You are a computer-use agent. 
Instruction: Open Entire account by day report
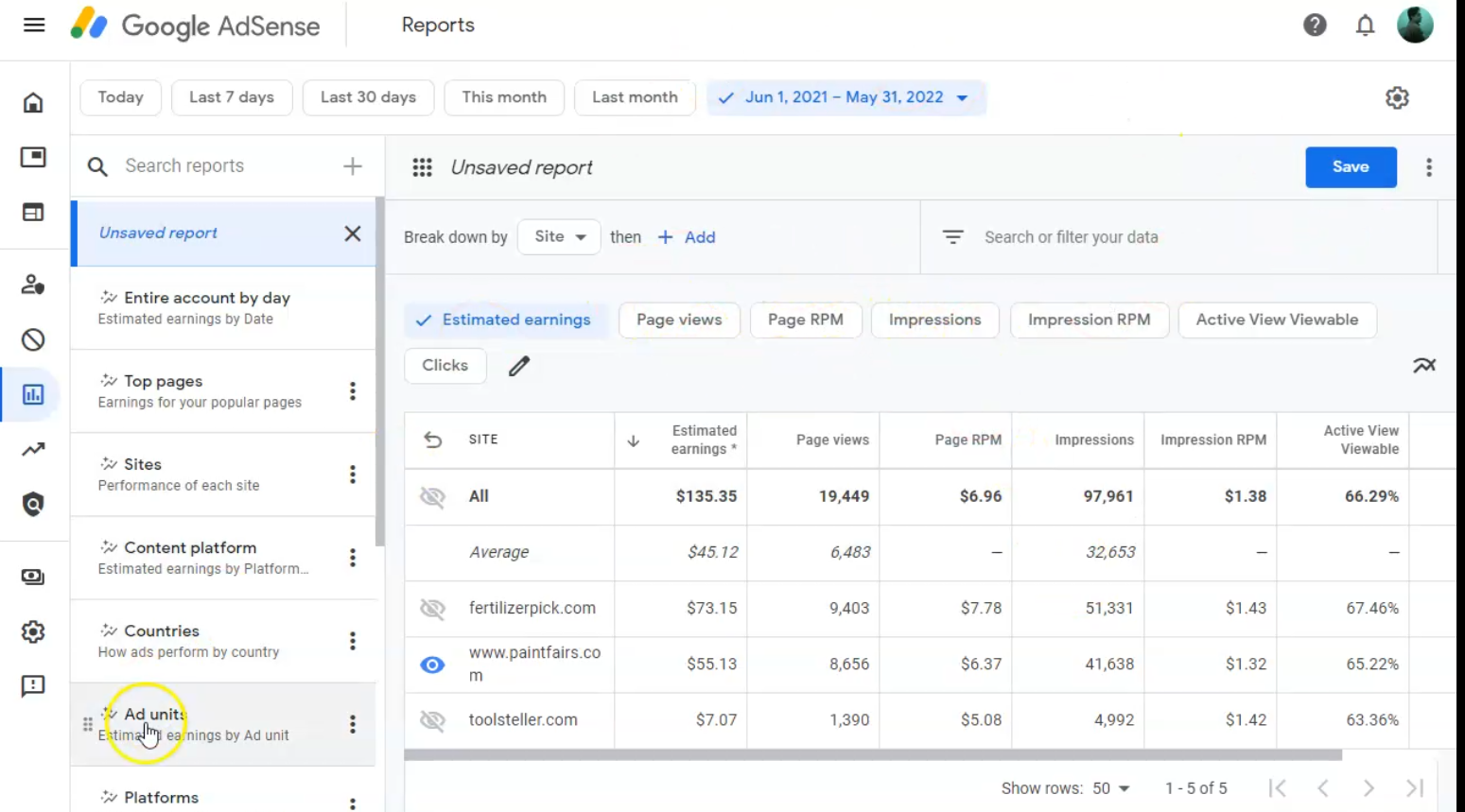pyautogui.click(x=223, y=308)
